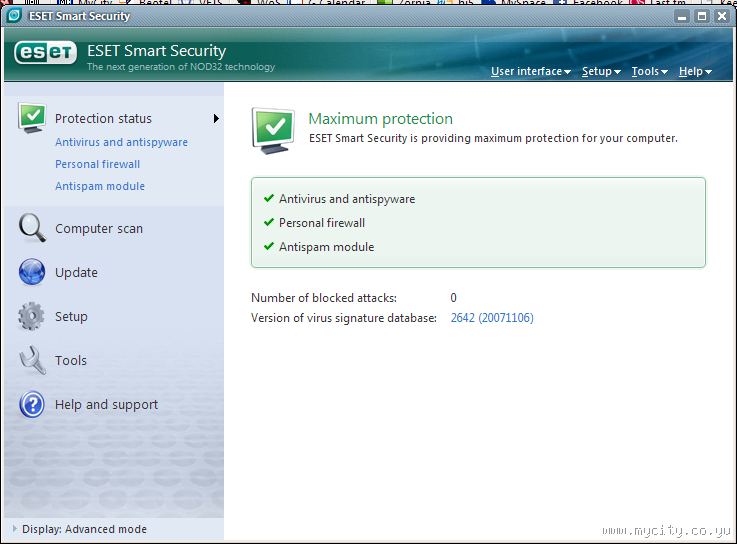Click the ESET logo in the header
Viewport: 737px width, 544px height.
(x=45, y=52)
